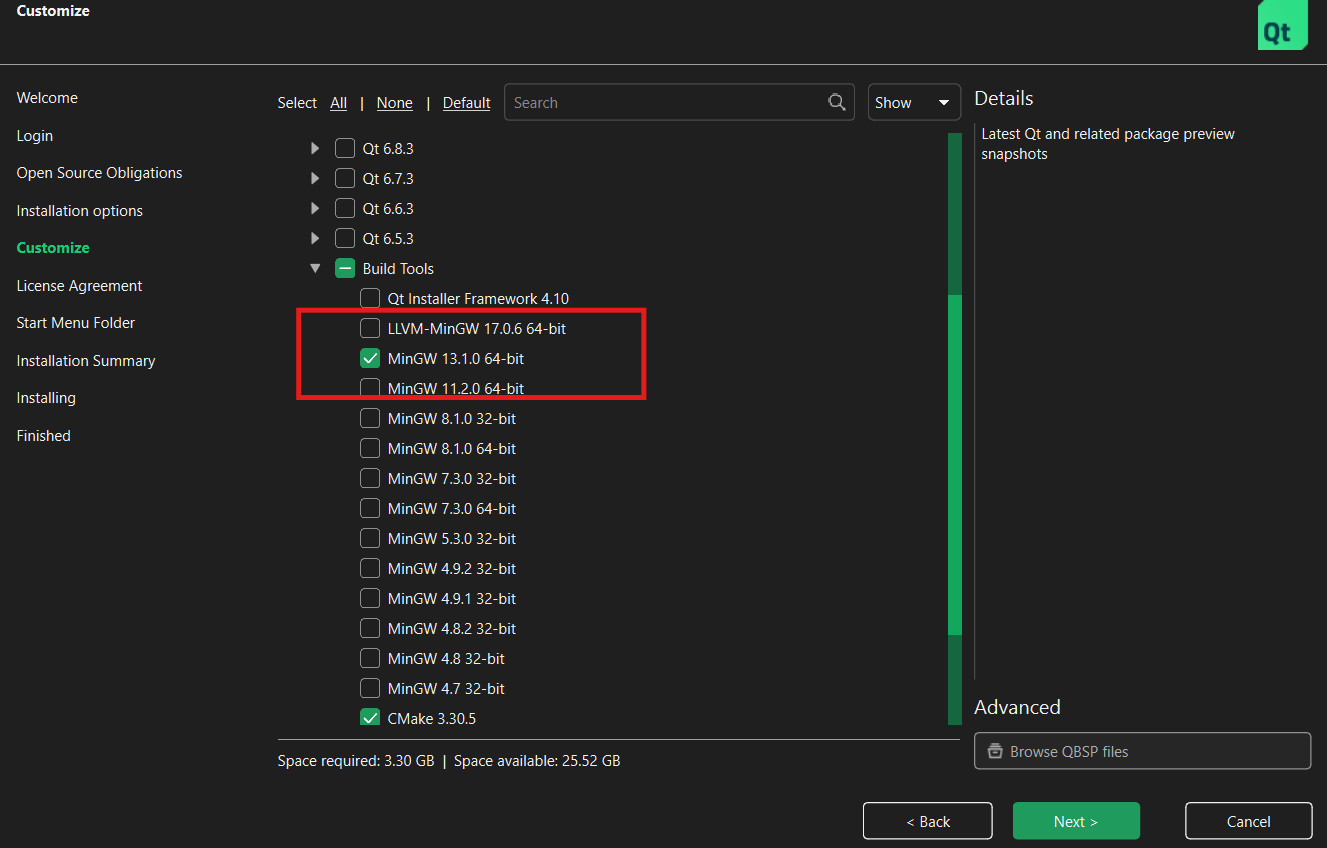Click the Back button
The image size is (1327, 848).
click(x=928, y=821)
